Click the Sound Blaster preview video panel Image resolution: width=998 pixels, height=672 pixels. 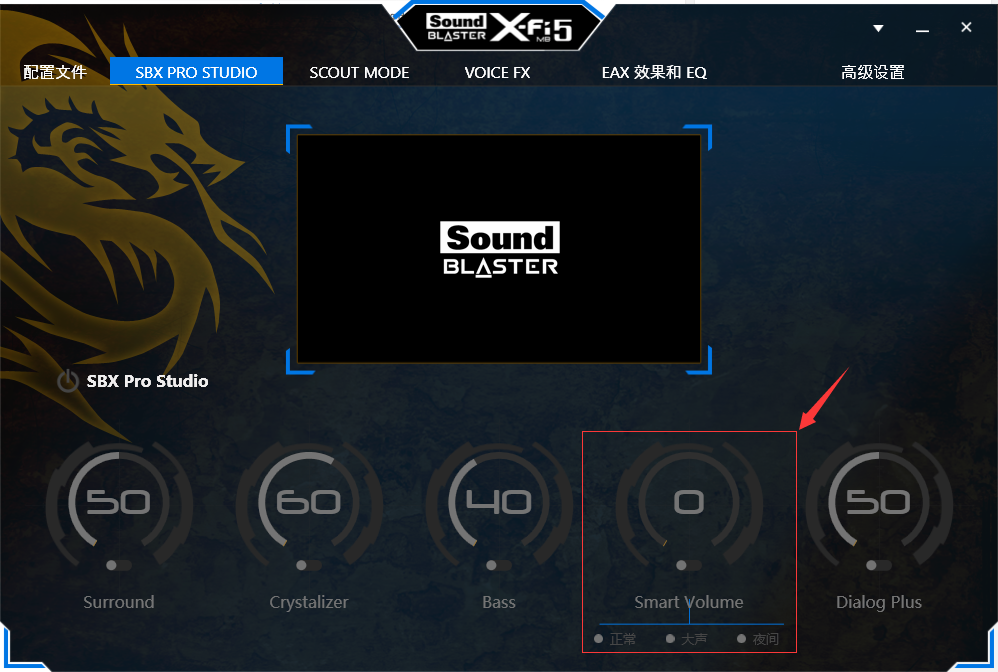[499, 249]
